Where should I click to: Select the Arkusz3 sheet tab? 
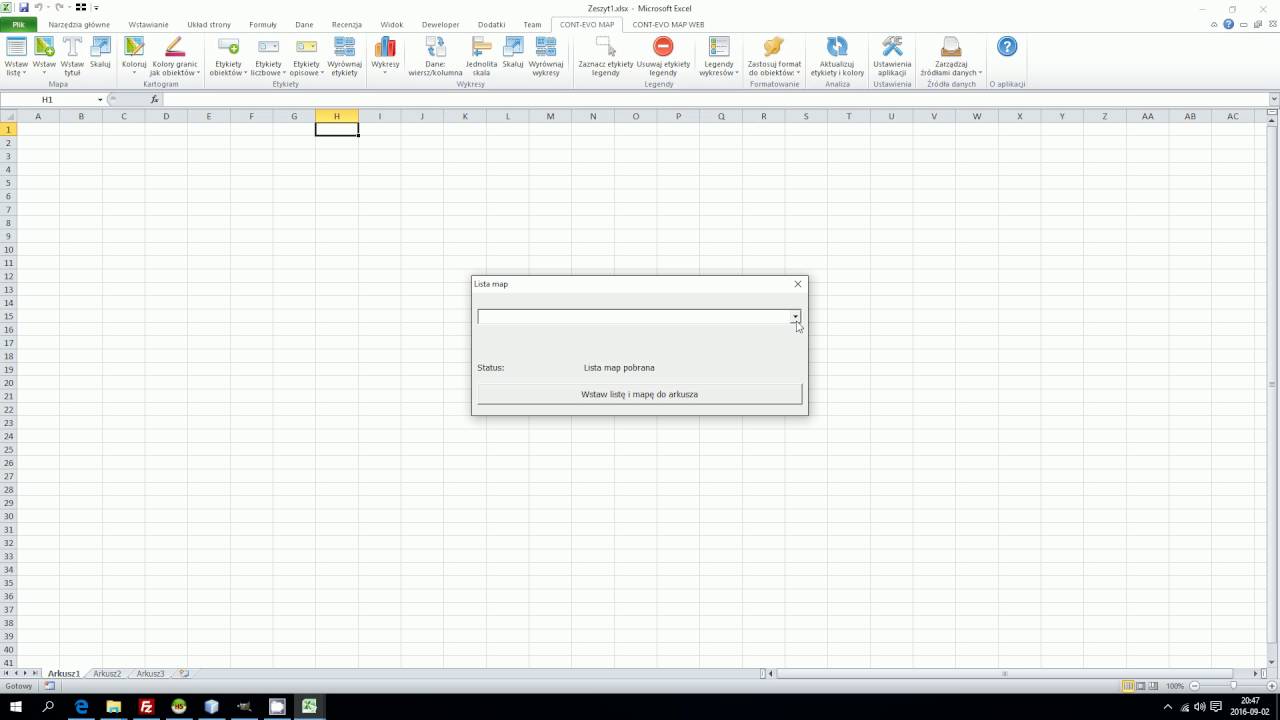coord(150,674)
